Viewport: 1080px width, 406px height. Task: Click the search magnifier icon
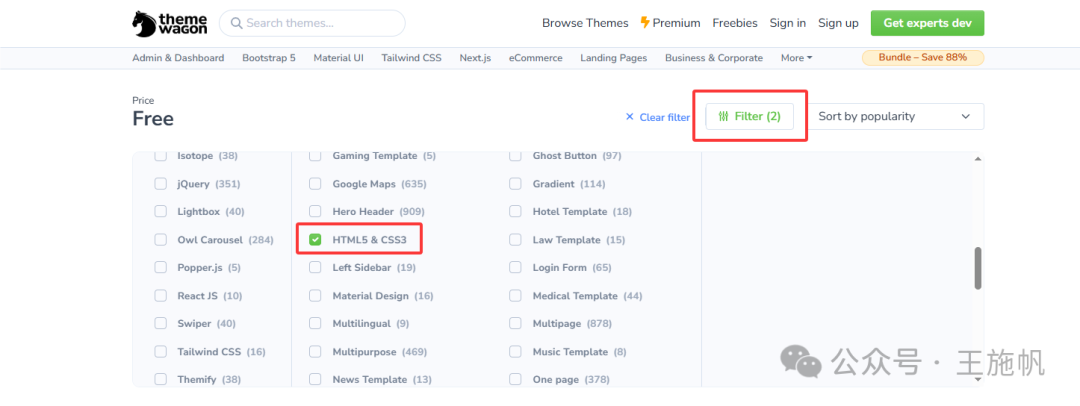tap(236, 23)
